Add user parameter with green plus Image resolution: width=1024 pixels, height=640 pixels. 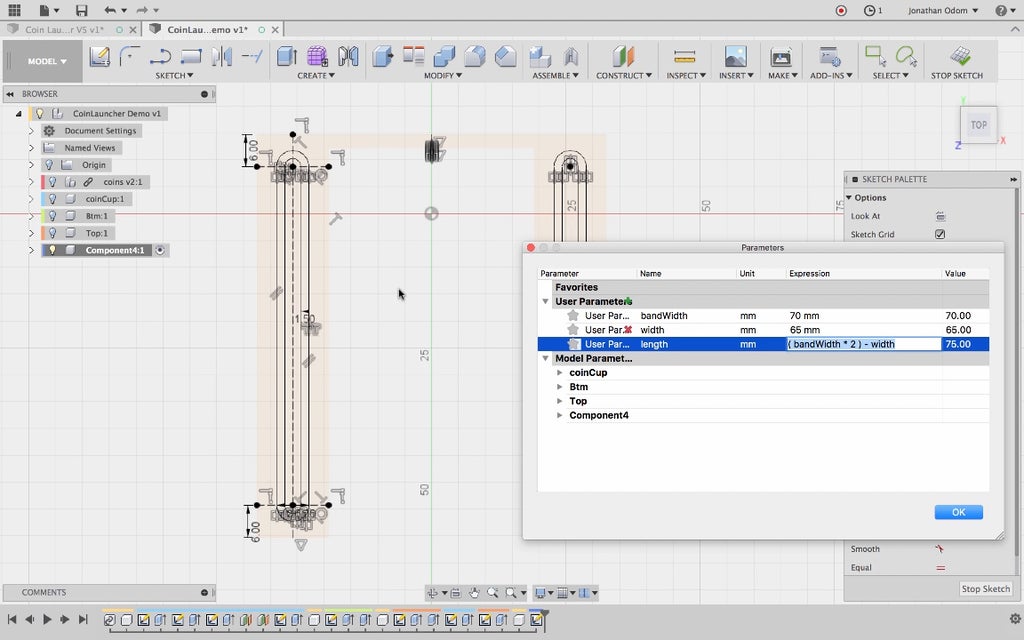(628, 301)
